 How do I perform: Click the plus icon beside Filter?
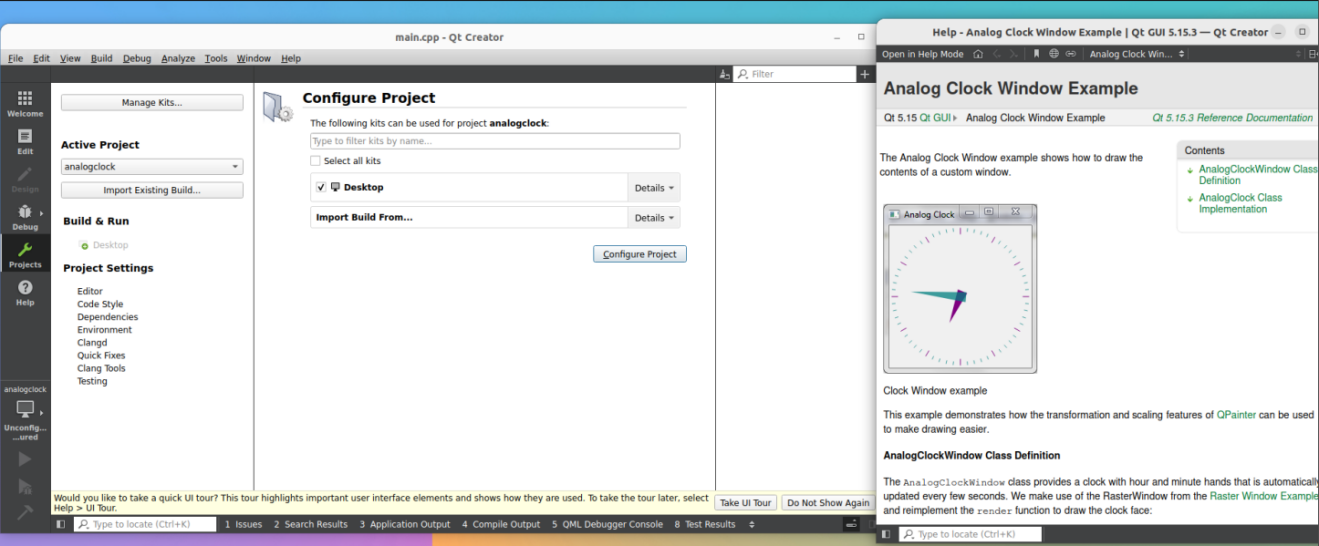pyautogui.click(x=864, y=74)
